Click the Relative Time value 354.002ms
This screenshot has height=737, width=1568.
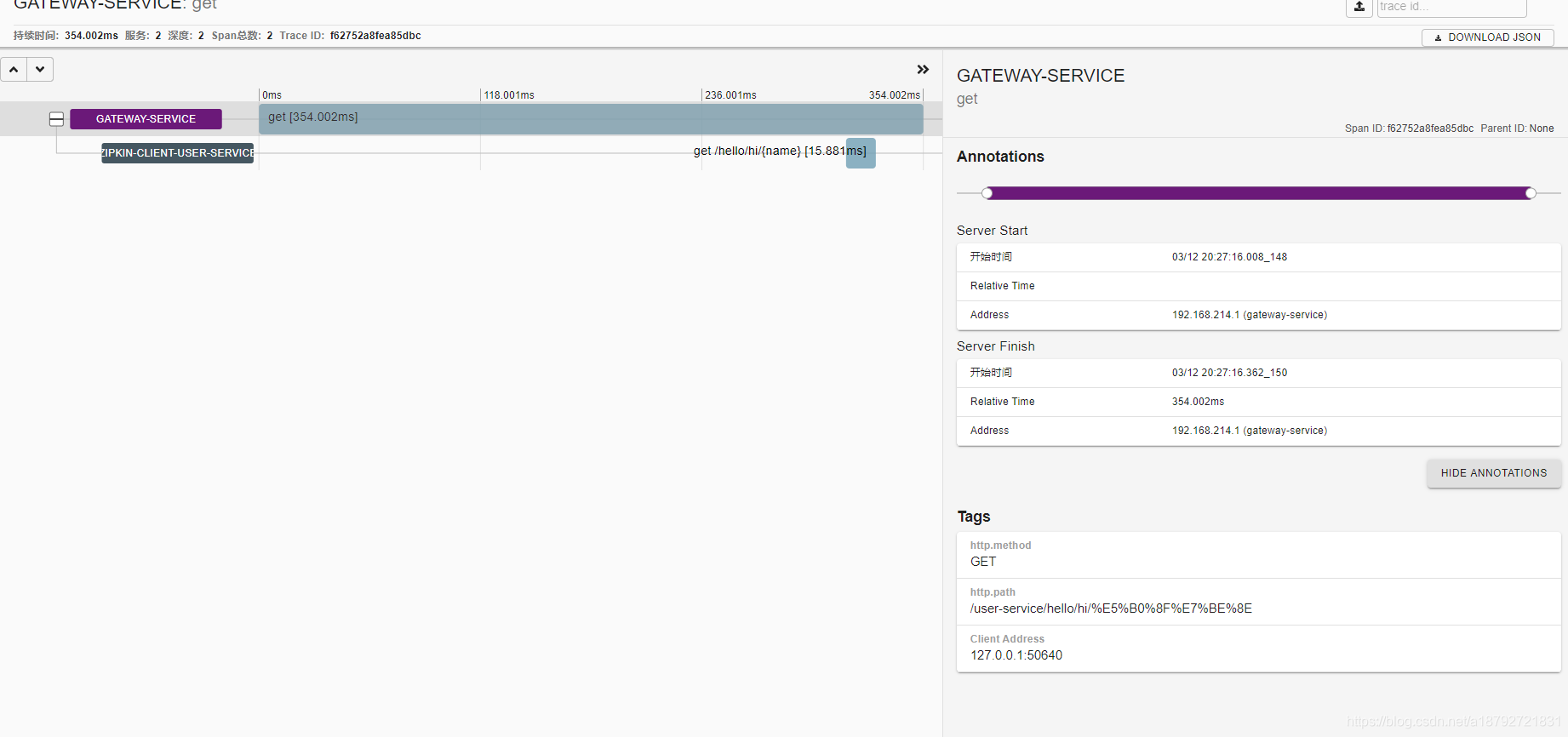(1198, 402)
